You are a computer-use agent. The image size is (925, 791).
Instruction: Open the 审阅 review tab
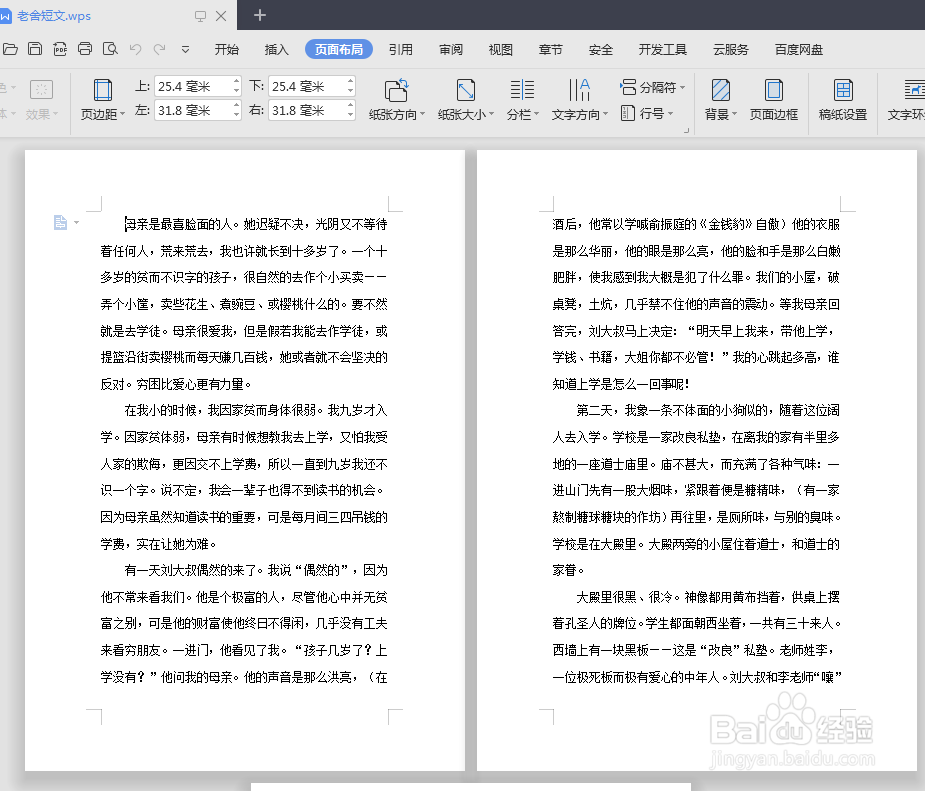[x=451, y=47]
